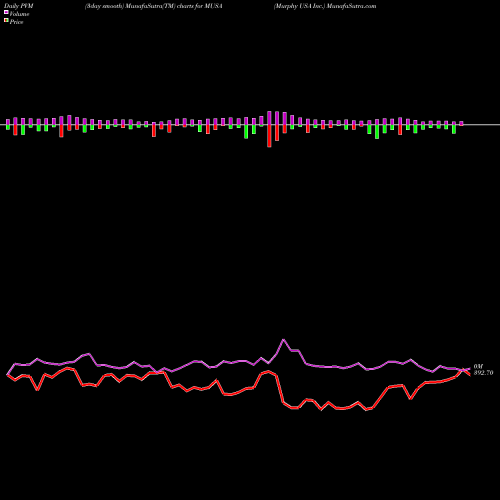Viewport: 500px width, 500px height.
Task: Click the peak of the magenta volume line
Action: (x=283, y=340)
